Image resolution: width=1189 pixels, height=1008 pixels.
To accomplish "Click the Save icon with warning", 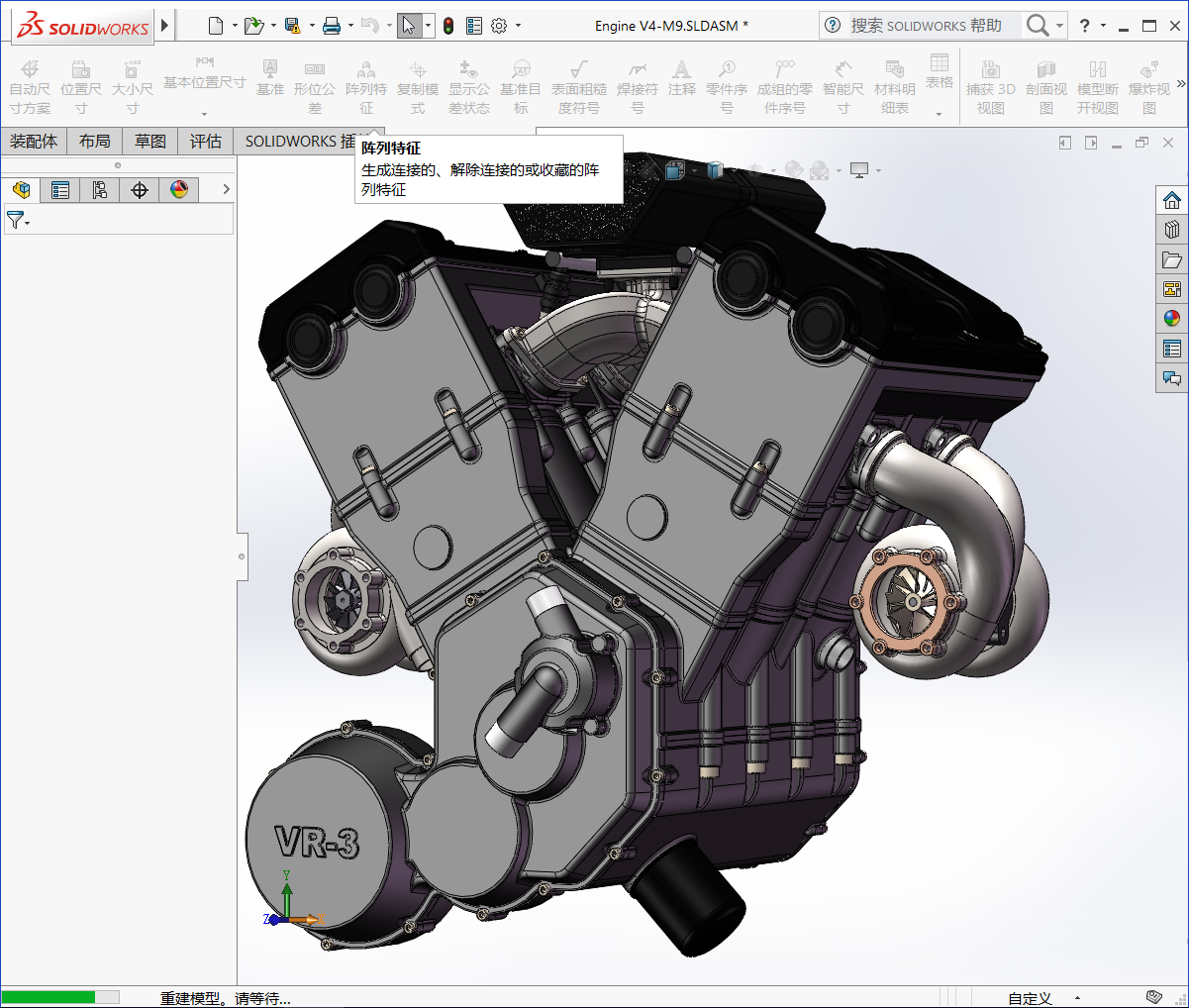I will (292, 26).
